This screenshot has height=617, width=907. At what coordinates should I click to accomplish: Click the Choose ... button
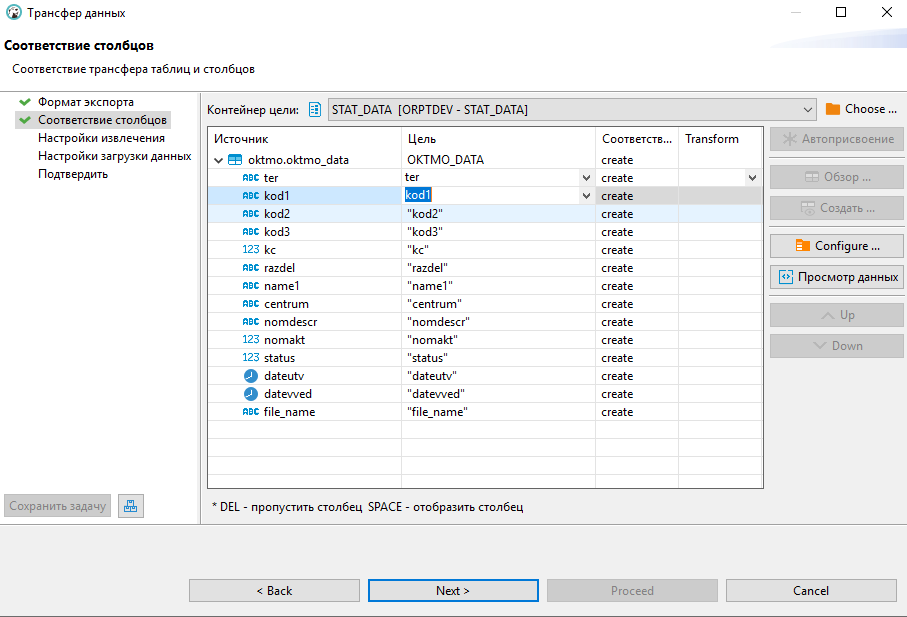point(862,109)
